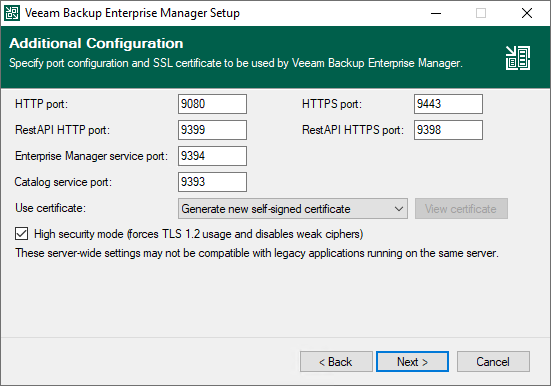Select the RestAPI HTTP port field 9399
Image resolution: width=551 pixels, height=386 pixels.
pyautogui.click(x=212, y=130)
